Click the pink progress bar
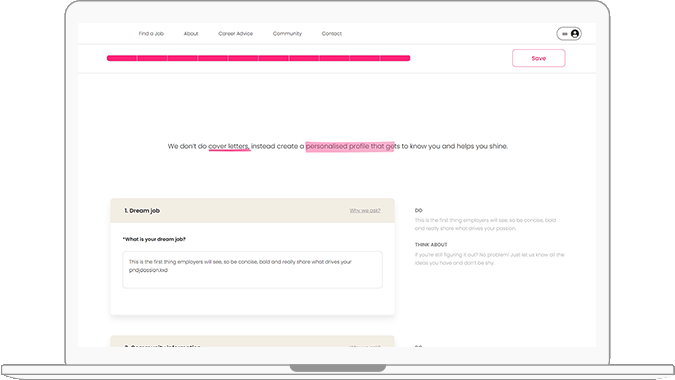Screen dimensions: 675x380 258,58
